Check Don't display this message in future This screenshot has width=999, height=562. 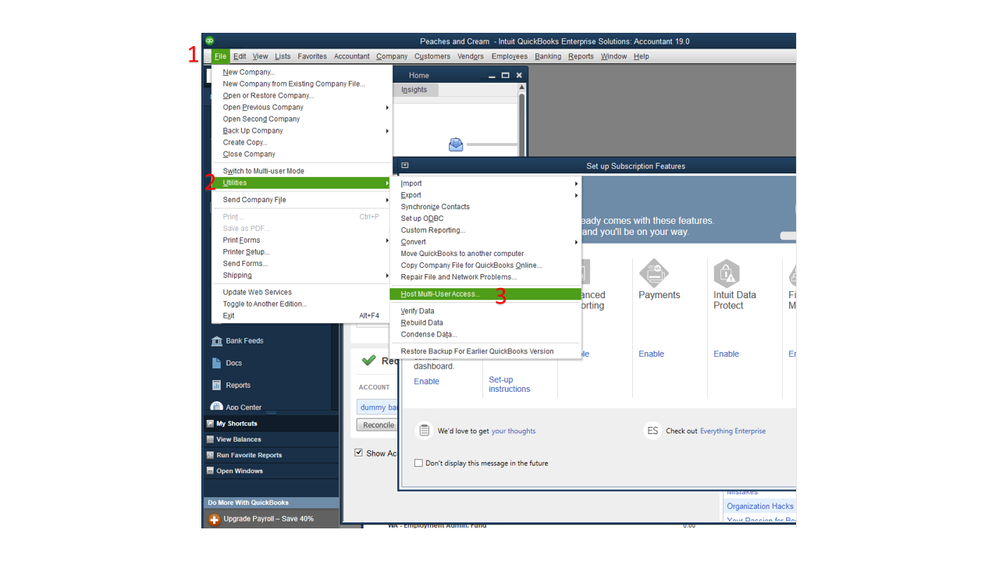pyautogui.click(x=419, y=463)
